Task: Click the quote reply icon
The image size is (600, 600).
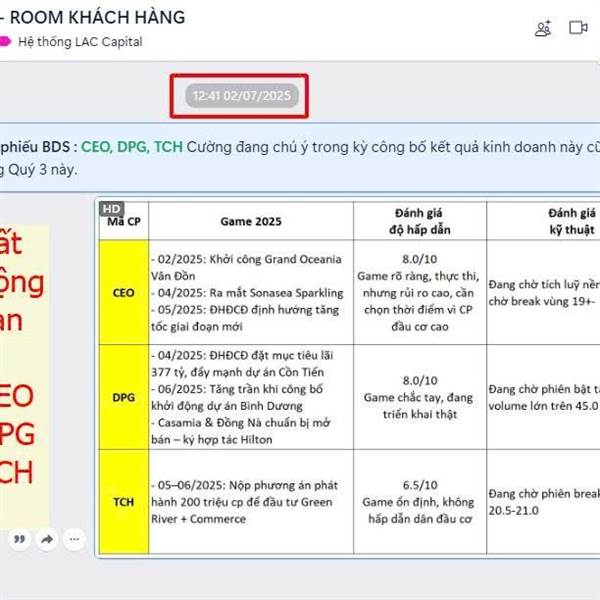Action: coord(19,540)
